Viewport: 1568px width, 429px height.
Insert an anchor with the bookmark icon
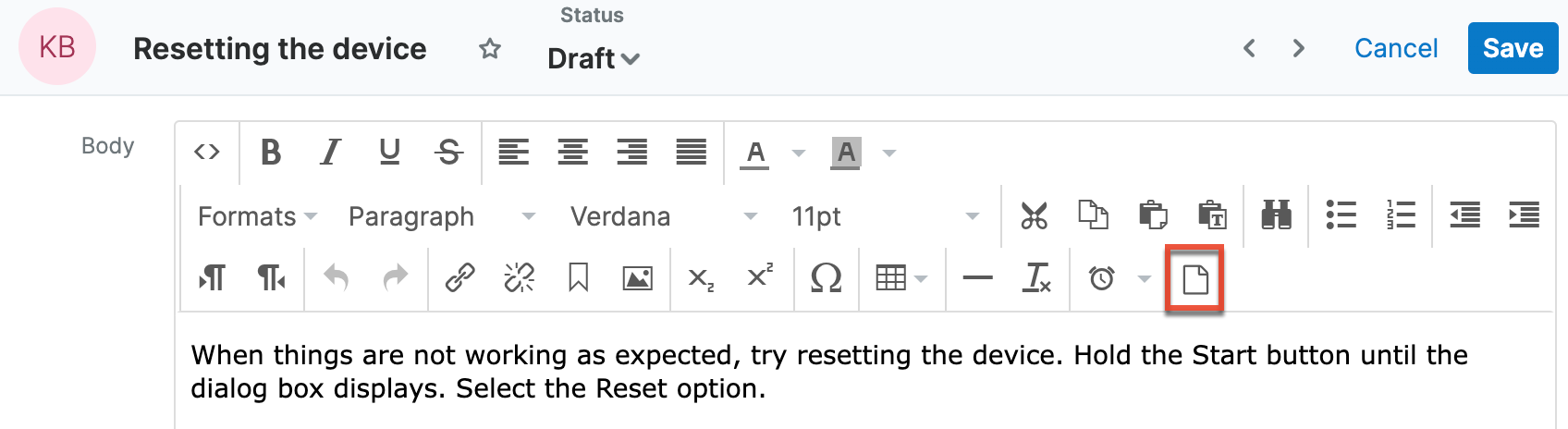[x=579, y=277]
